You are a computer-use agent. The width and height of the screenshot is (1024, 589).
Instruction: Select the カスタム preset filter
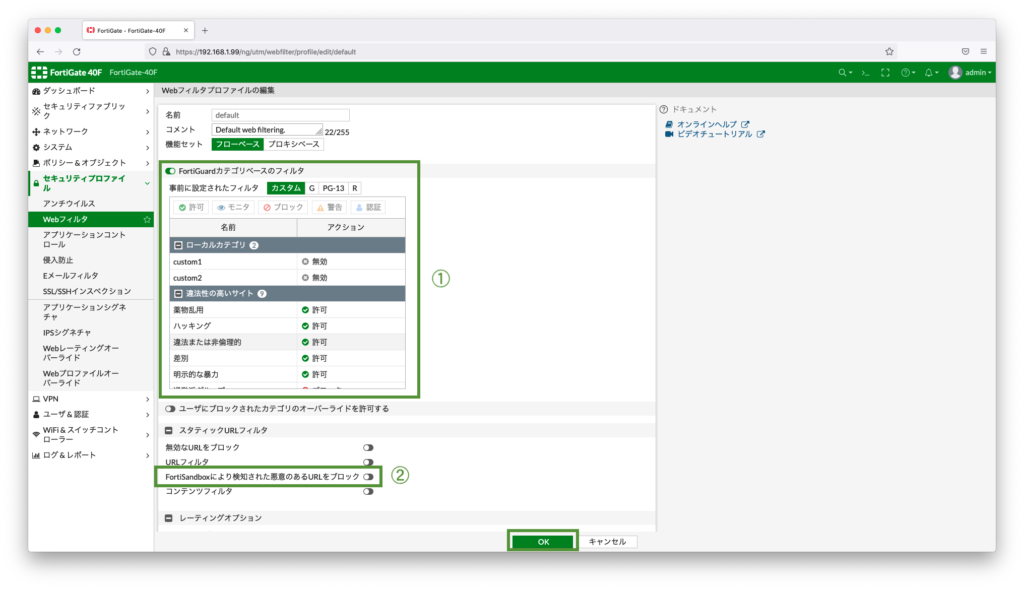pos(286,188)
